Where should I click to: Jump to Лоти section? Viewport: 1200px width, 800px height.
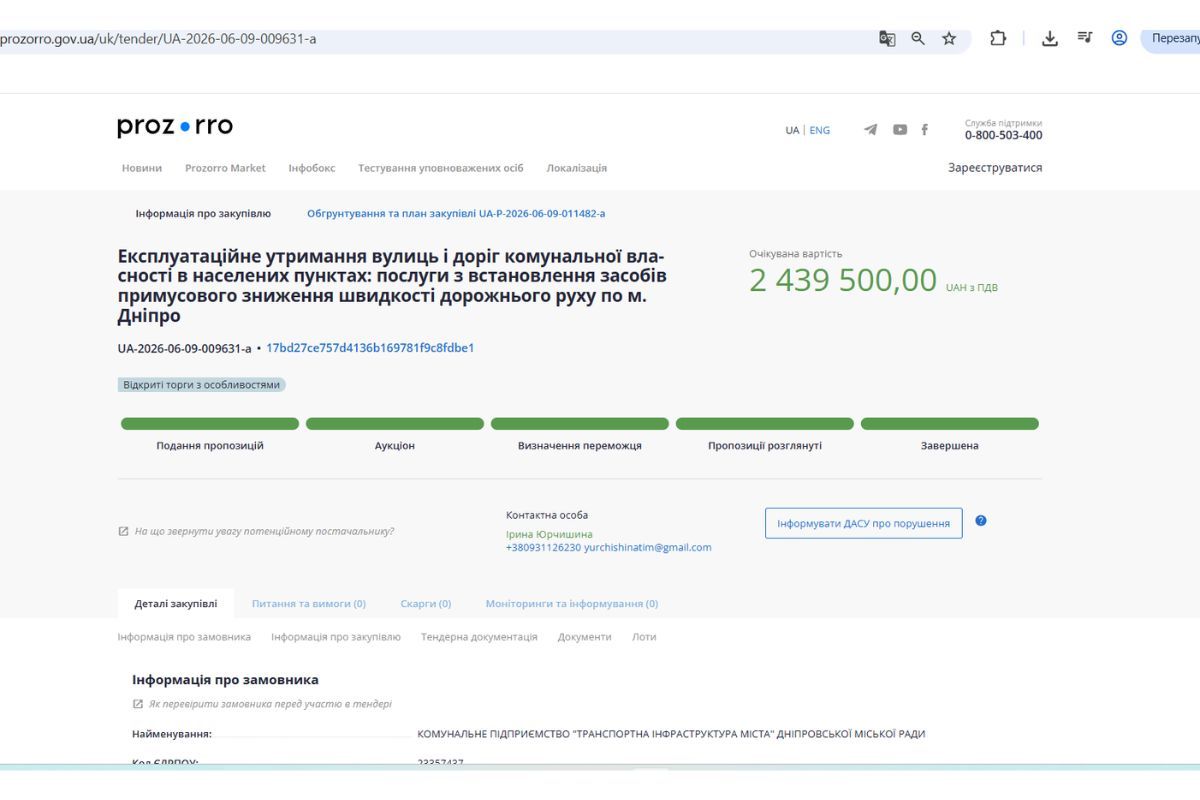644,637
